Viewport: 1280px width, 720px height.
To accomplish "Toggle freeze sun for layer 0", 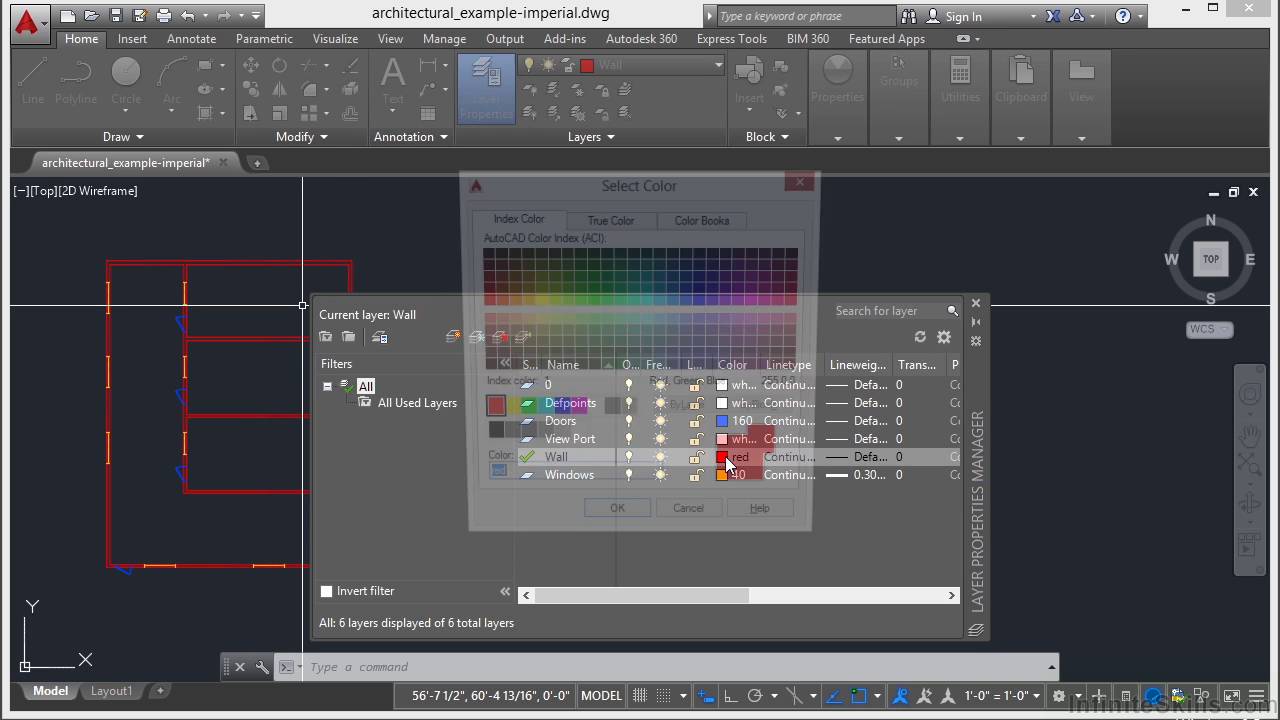I will point(660,385).
